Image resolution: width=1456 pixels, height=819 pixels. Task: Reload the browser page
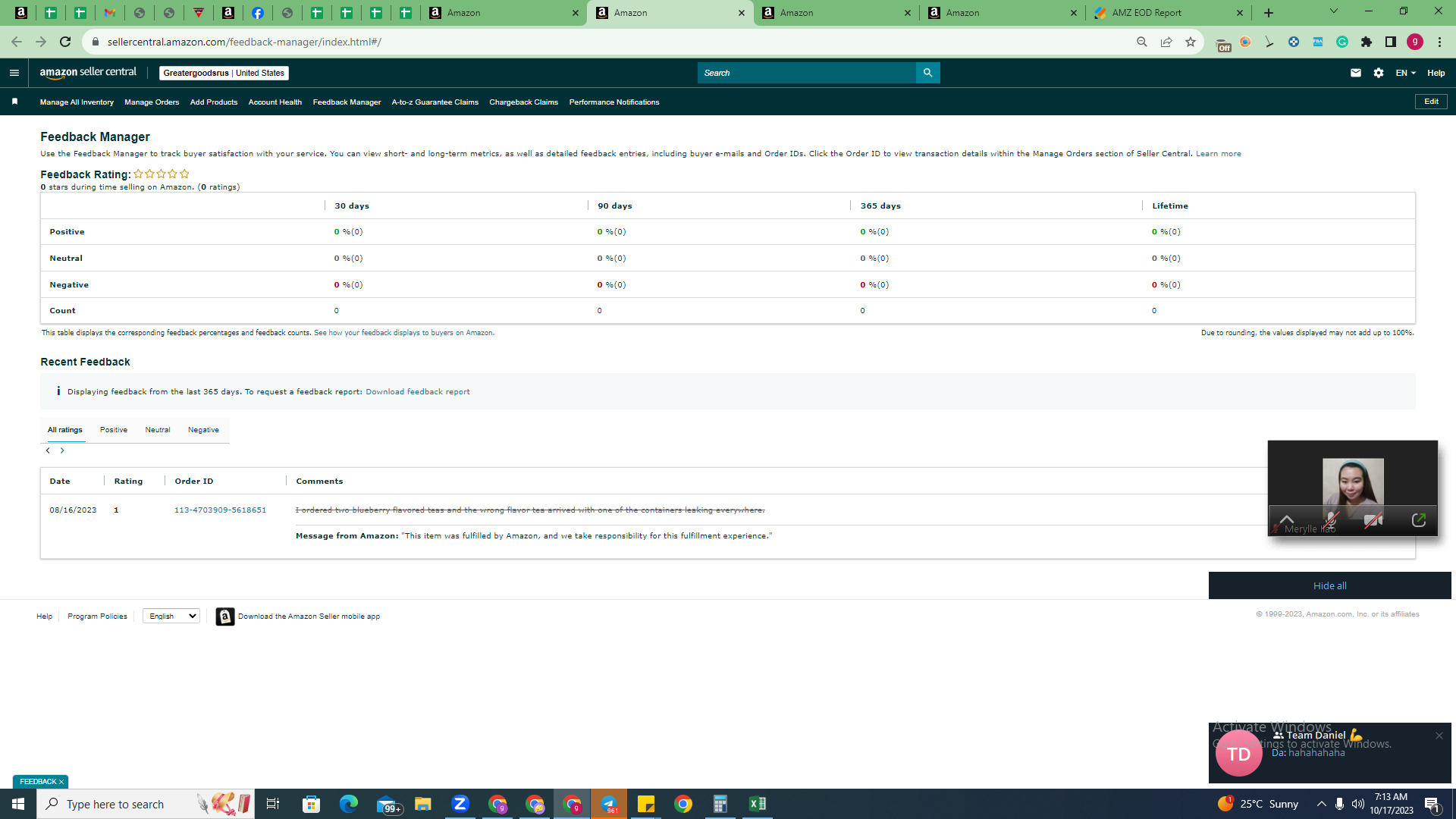pyautogui.click(x=65, y=42)
